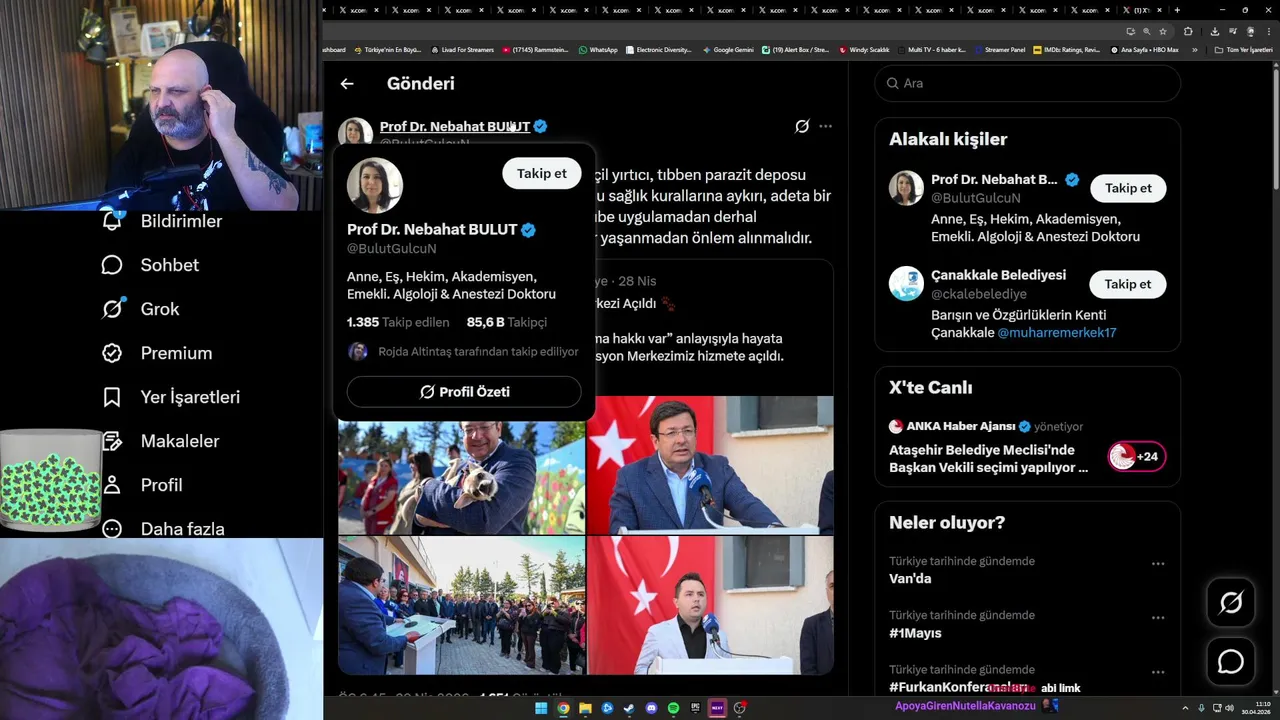Open Discord from the taskbar
This screenshot has width=1280, height=720.
(x=651, y=708)
